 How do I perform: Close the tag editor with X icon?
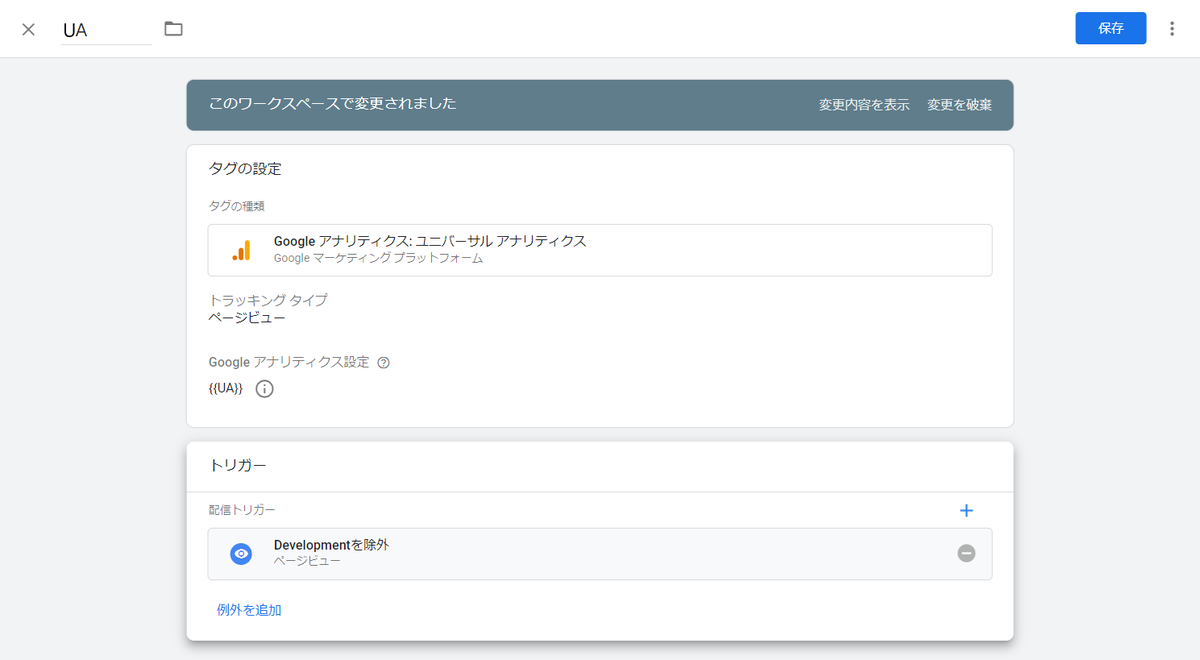[28, 29]
